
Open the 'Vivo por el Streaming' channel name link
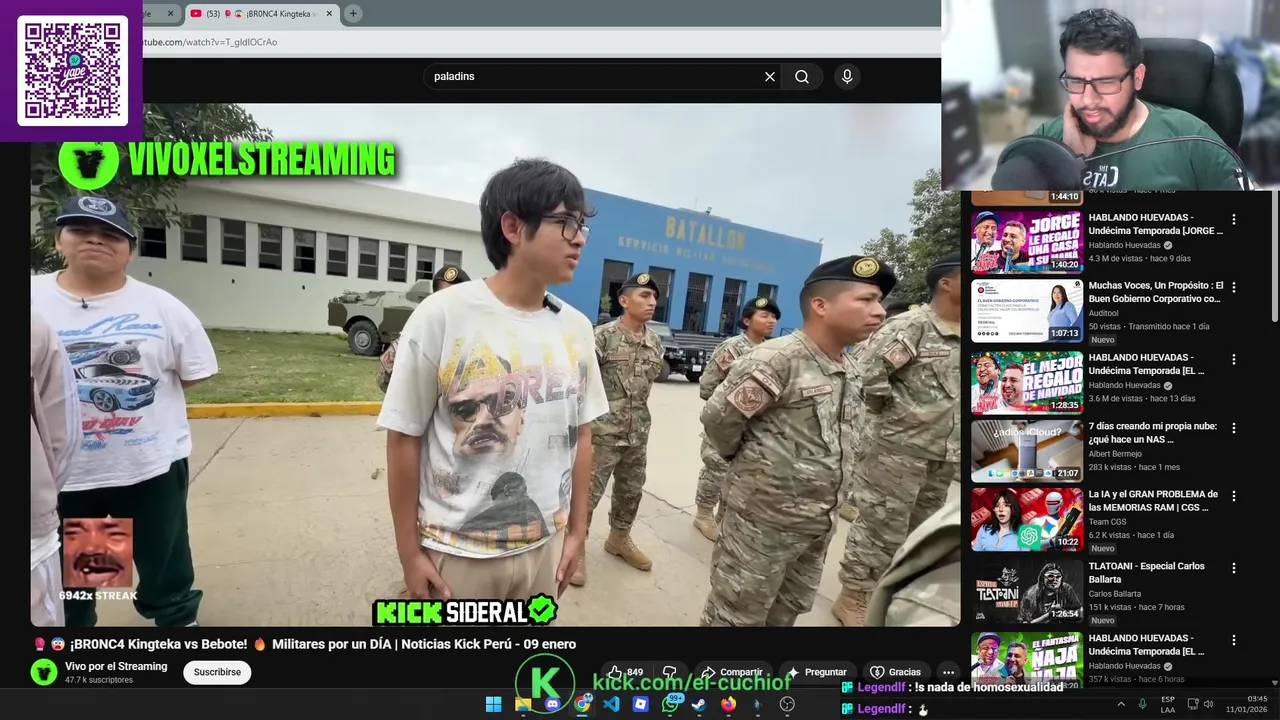116,666
